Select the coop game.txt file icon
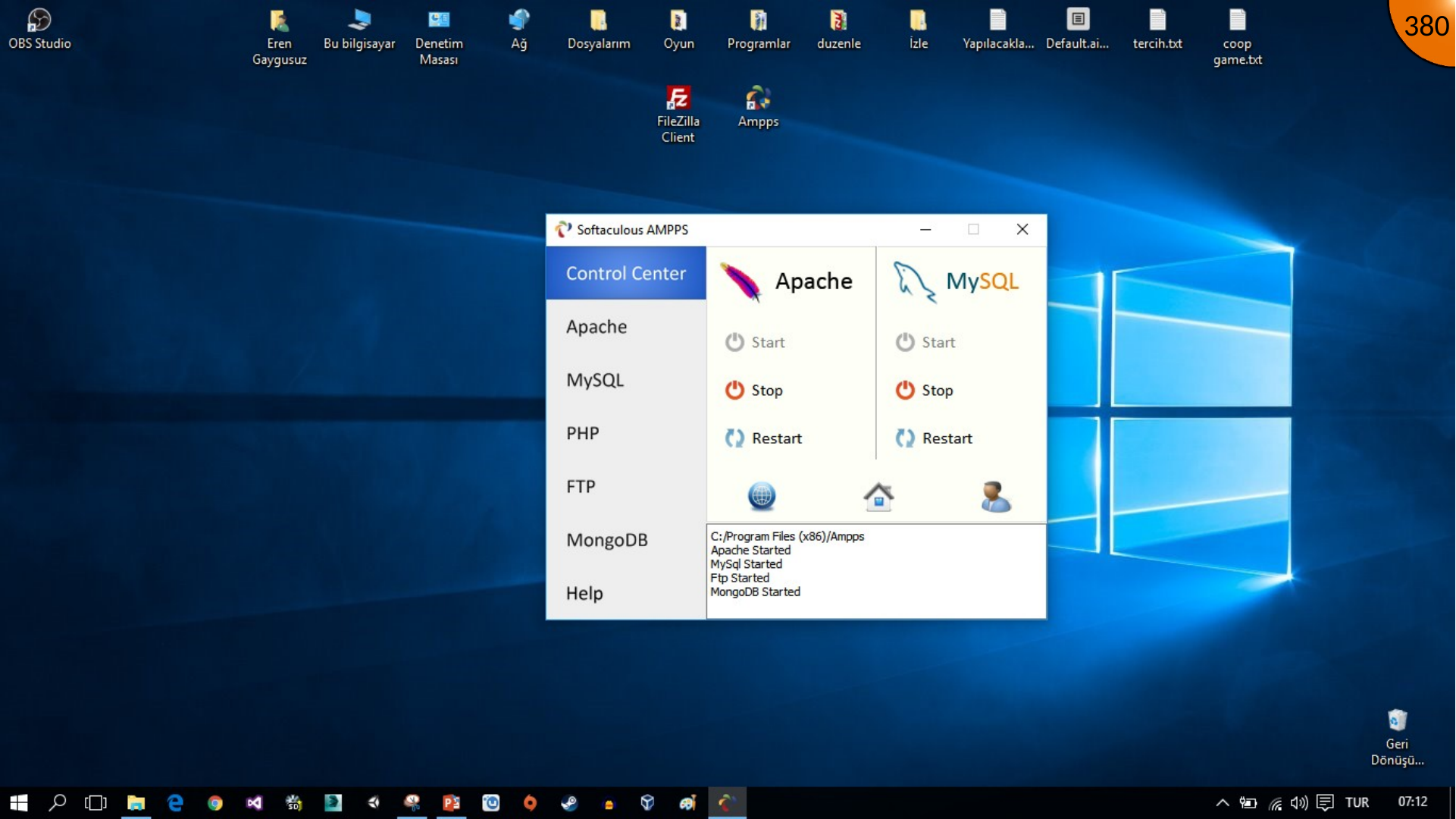The height and width of the screenshot is (819, 1456). pyautogui.click(x=1238, y=36)
